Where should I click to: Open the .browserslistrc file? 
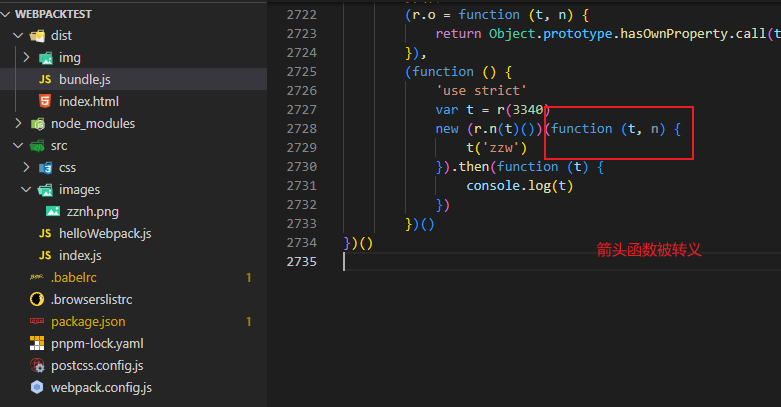coord(92,299)
